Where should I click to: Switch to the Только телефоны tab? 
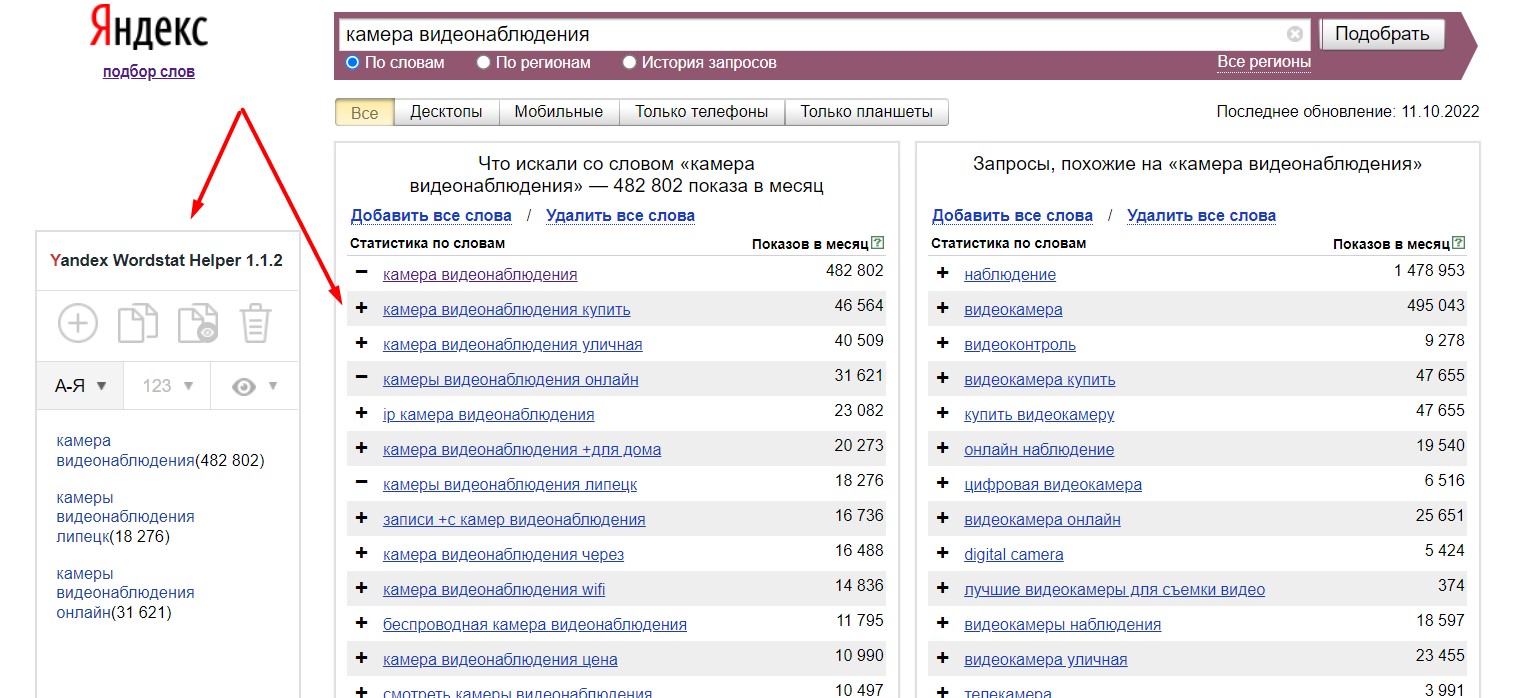pos(702,112)
